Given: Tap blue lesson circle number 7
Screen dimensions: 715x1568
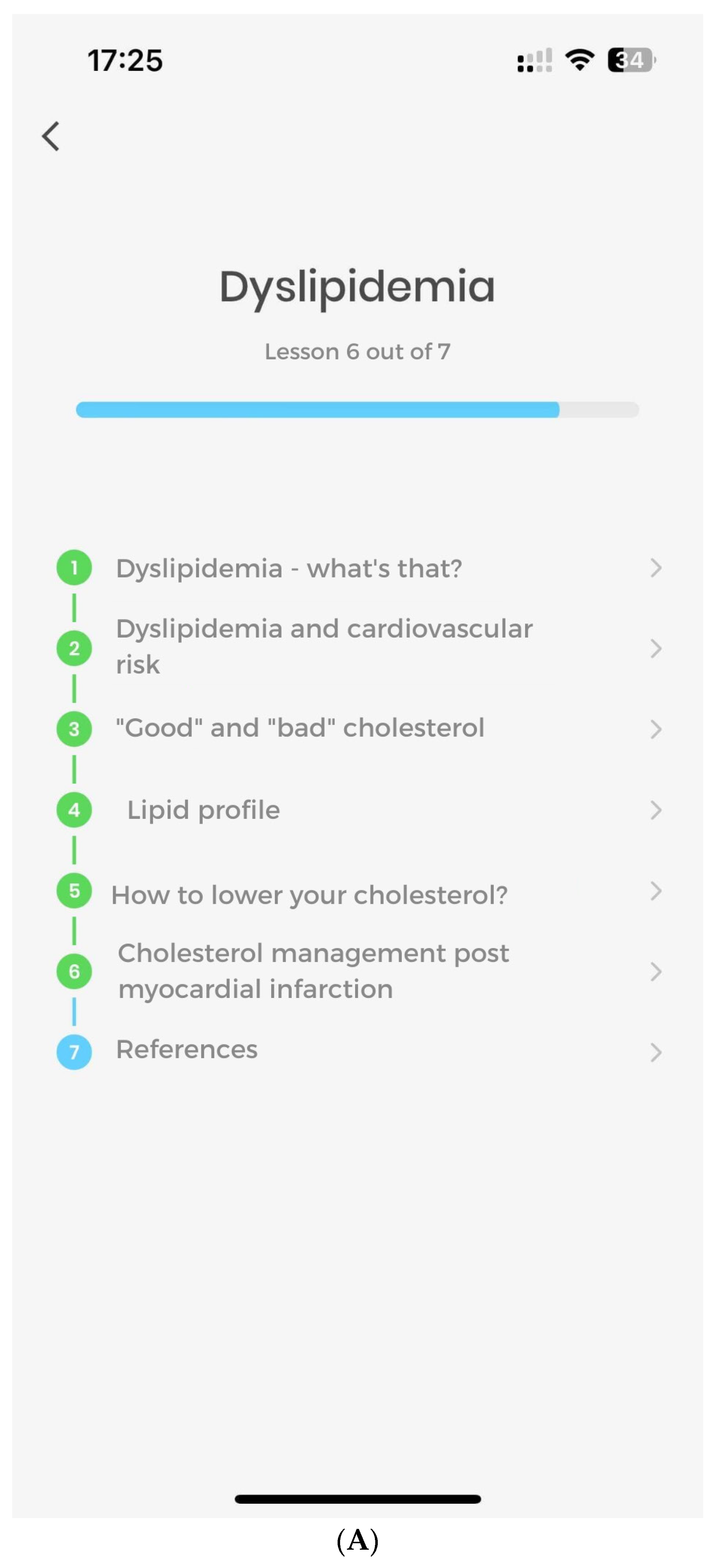Looking at the screenshot, I should [74, 1052].
